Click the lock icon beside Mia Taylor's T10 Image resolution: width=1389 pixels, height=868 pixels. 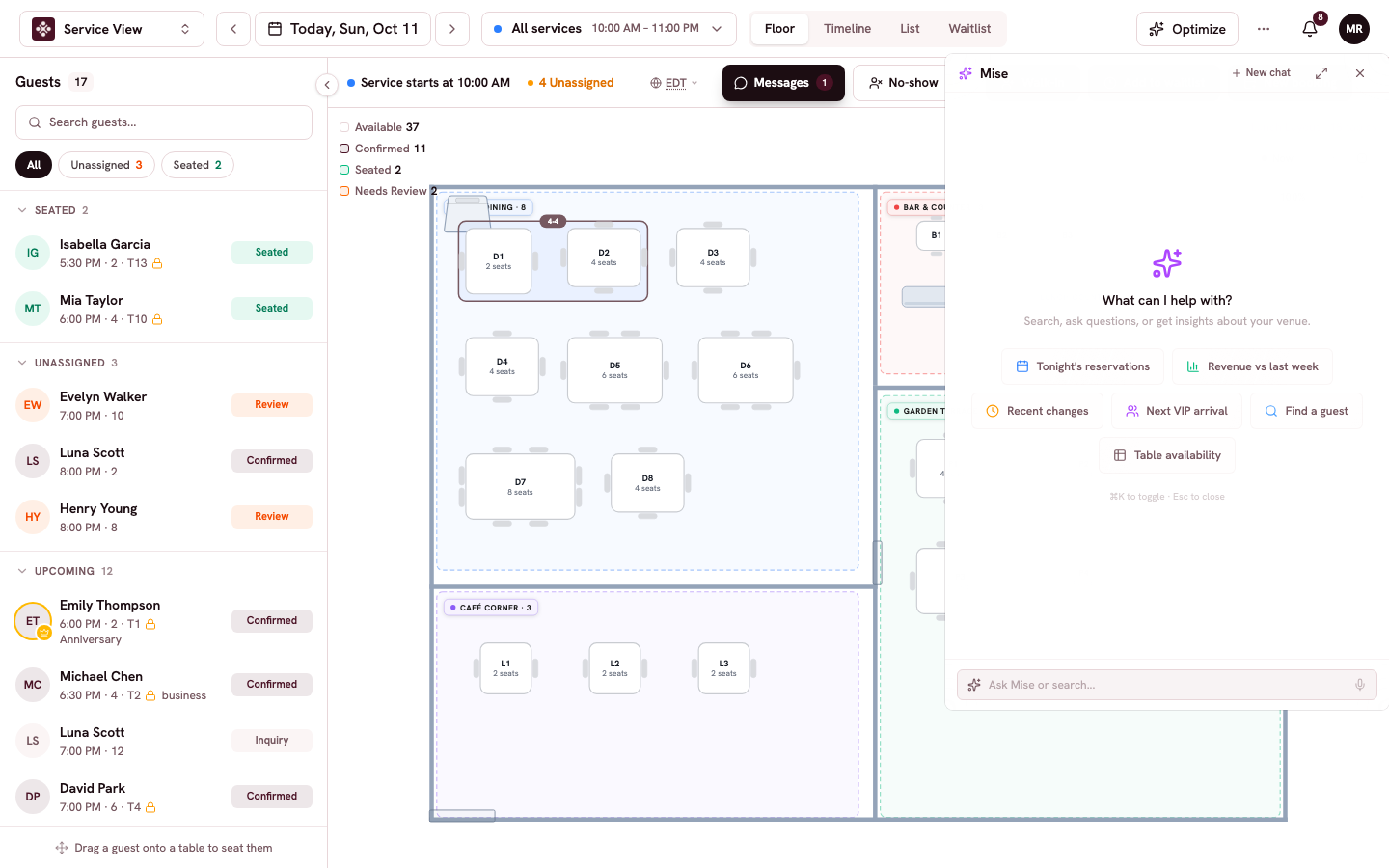point(157,319)
